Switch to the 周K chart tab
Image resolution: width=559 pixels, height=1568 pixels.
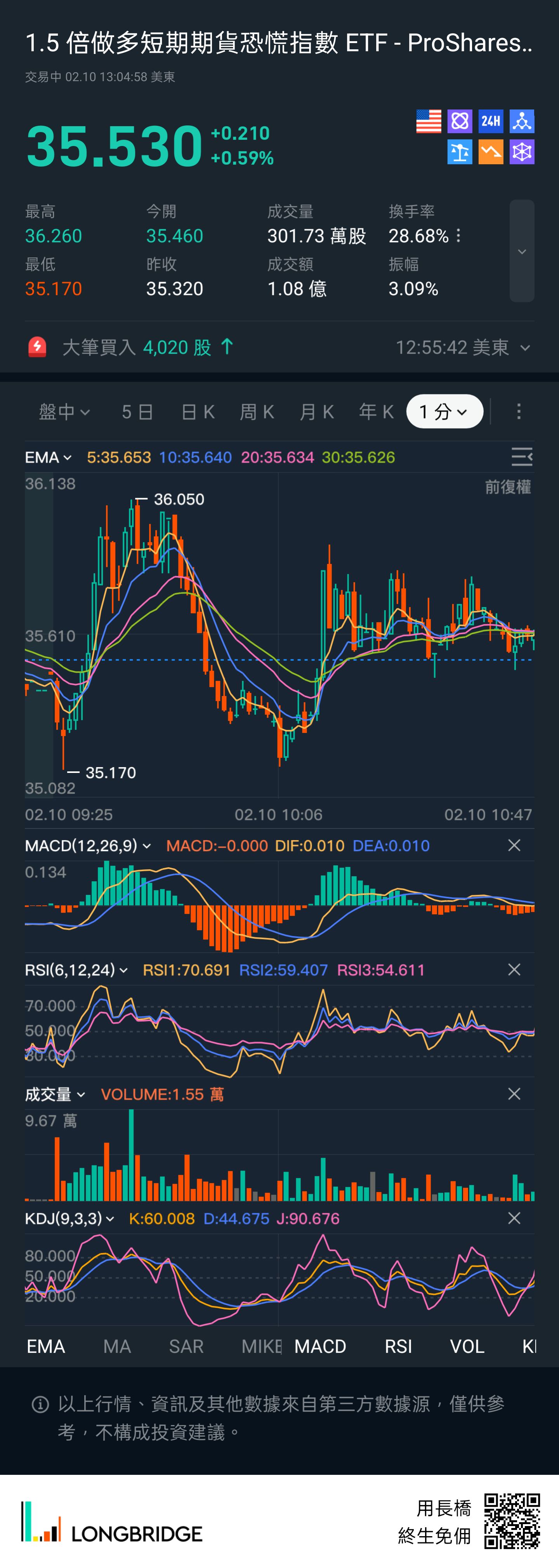(x=257, y=412)
